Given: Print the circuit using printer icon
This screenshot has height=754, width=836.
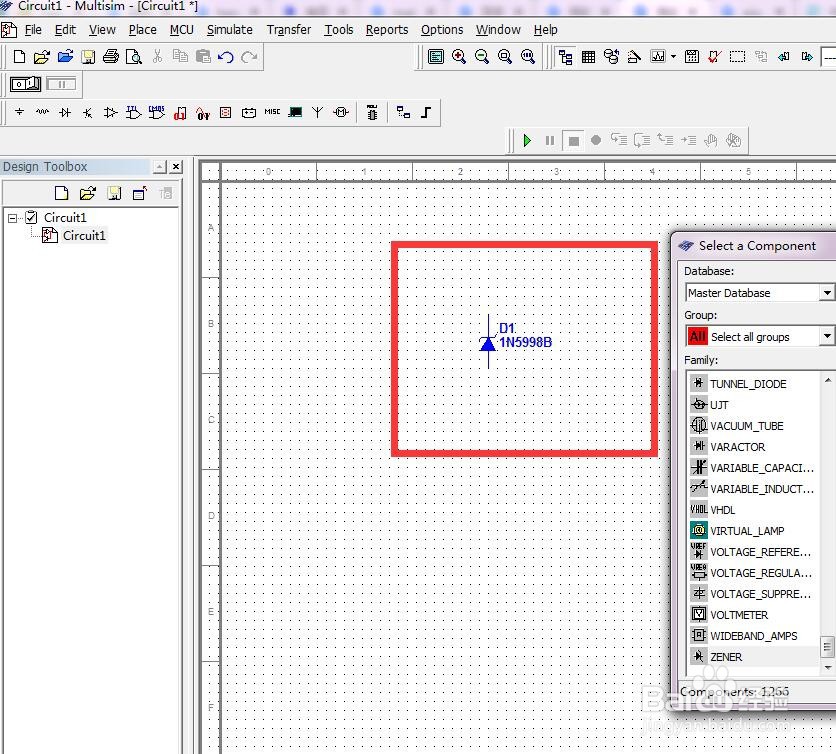Looking at the screenshot, I should (x=111, y=57).
